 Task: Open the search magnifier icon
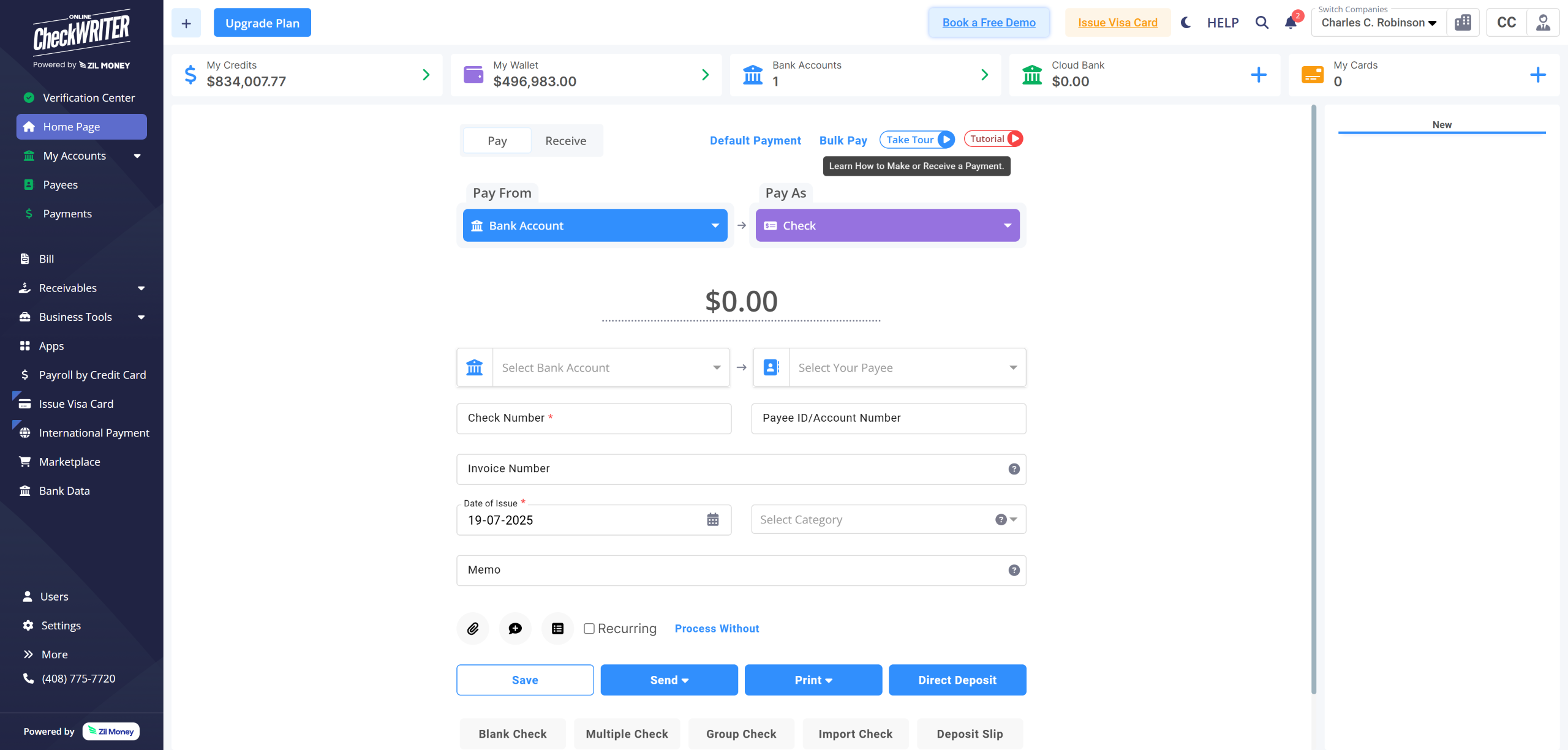point(1262,23)
